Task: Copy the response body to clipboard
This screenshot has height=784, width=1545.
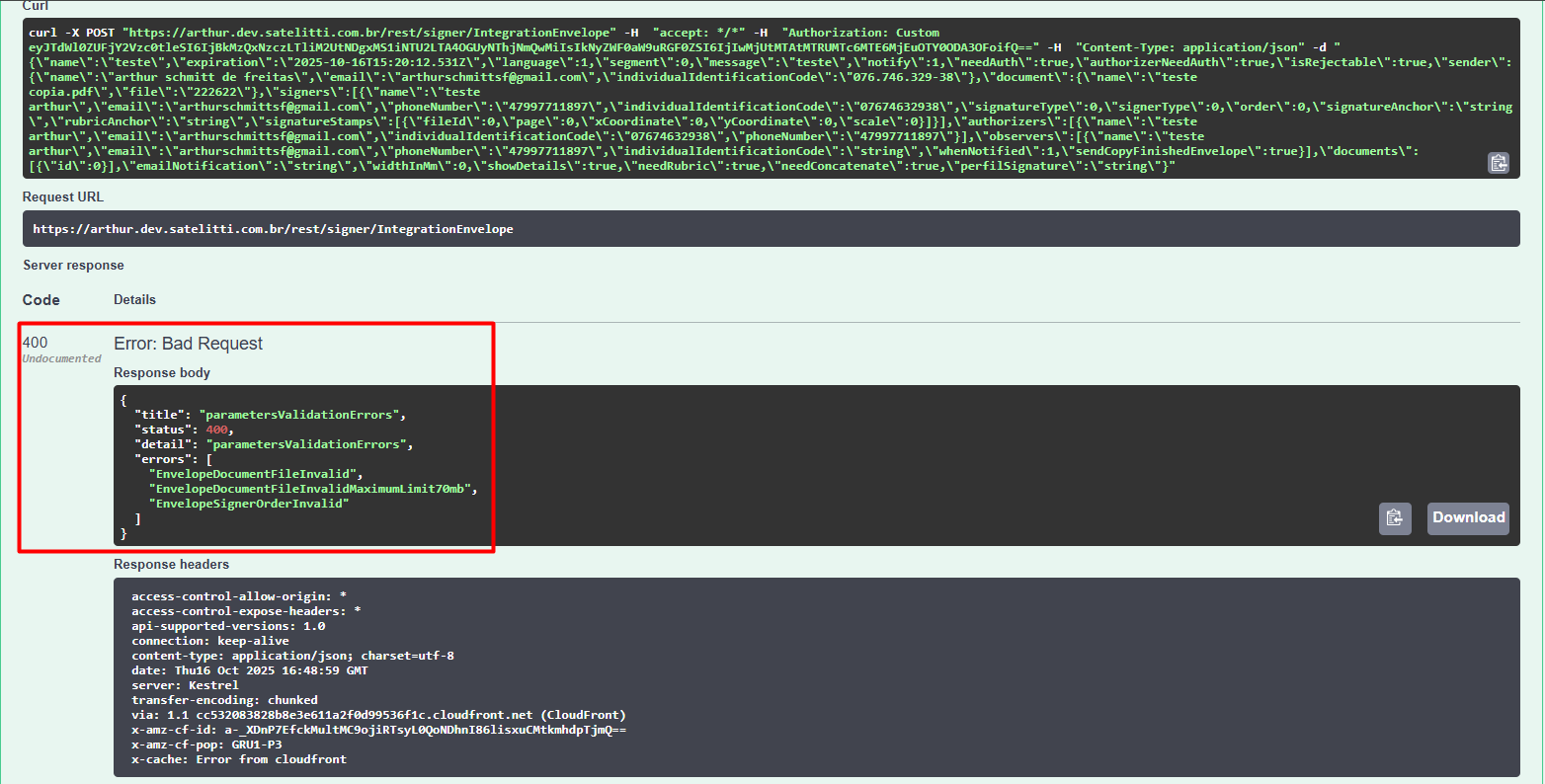Action: coord(1394,517)
